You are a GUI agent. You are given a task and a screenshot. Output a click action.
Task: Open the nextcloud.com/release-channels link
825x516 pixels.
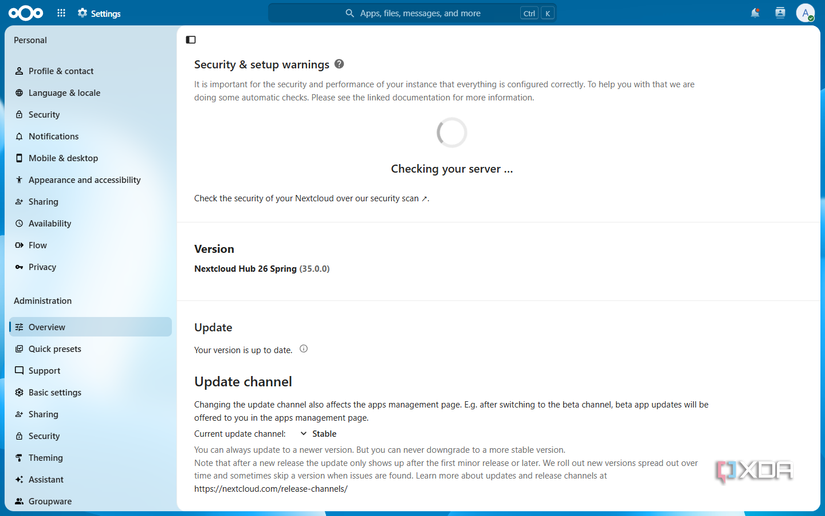270,489
